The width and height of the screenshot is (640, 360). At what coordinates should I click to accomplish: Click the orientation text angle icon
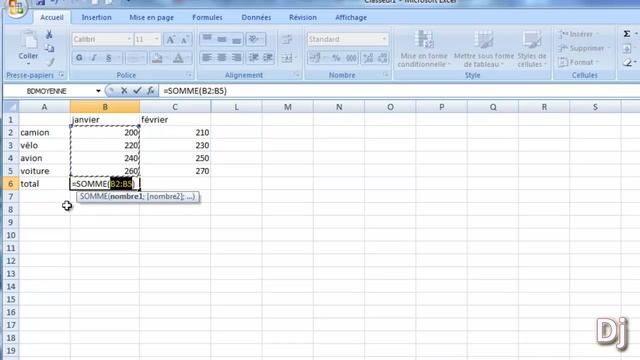[x=254, y=39]
